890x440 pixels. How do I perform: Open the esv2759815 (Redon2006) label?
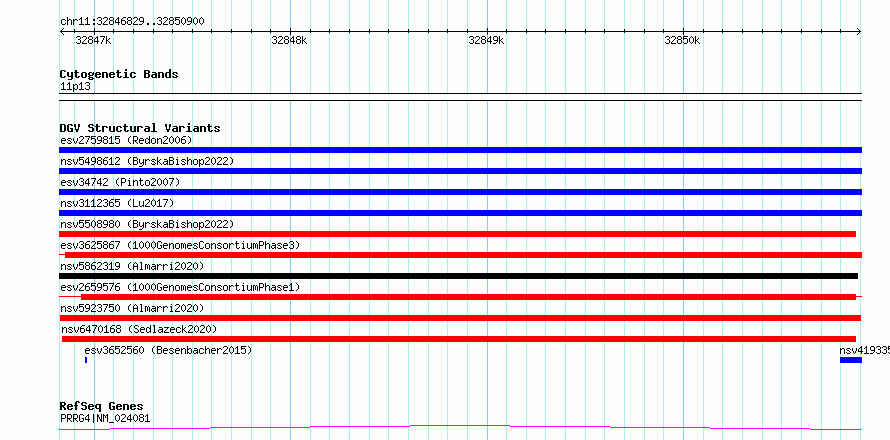coord(126,140)
